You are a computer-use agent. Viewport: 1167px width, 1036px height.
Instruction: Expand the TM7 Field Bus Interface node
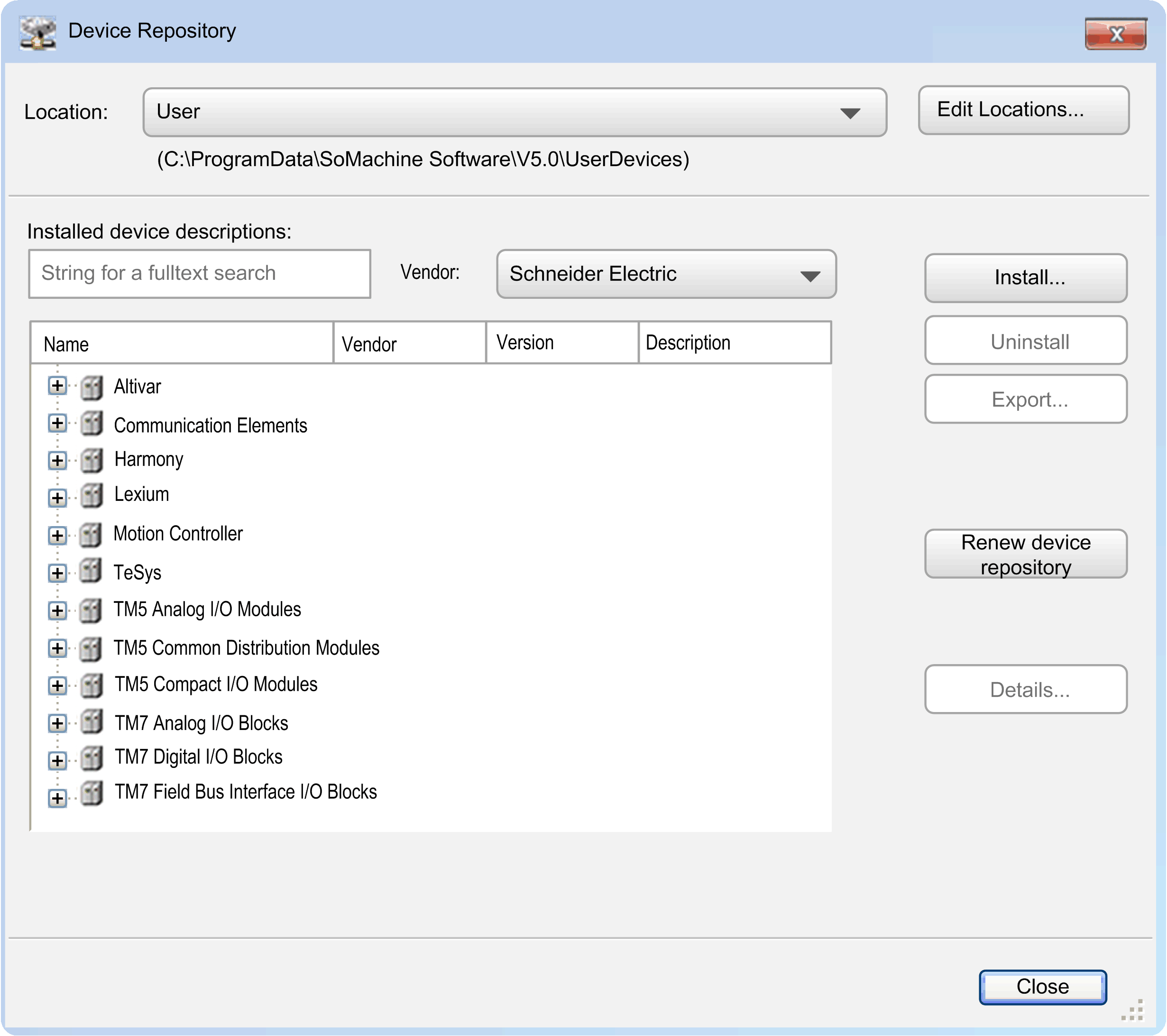pos(57,798)
